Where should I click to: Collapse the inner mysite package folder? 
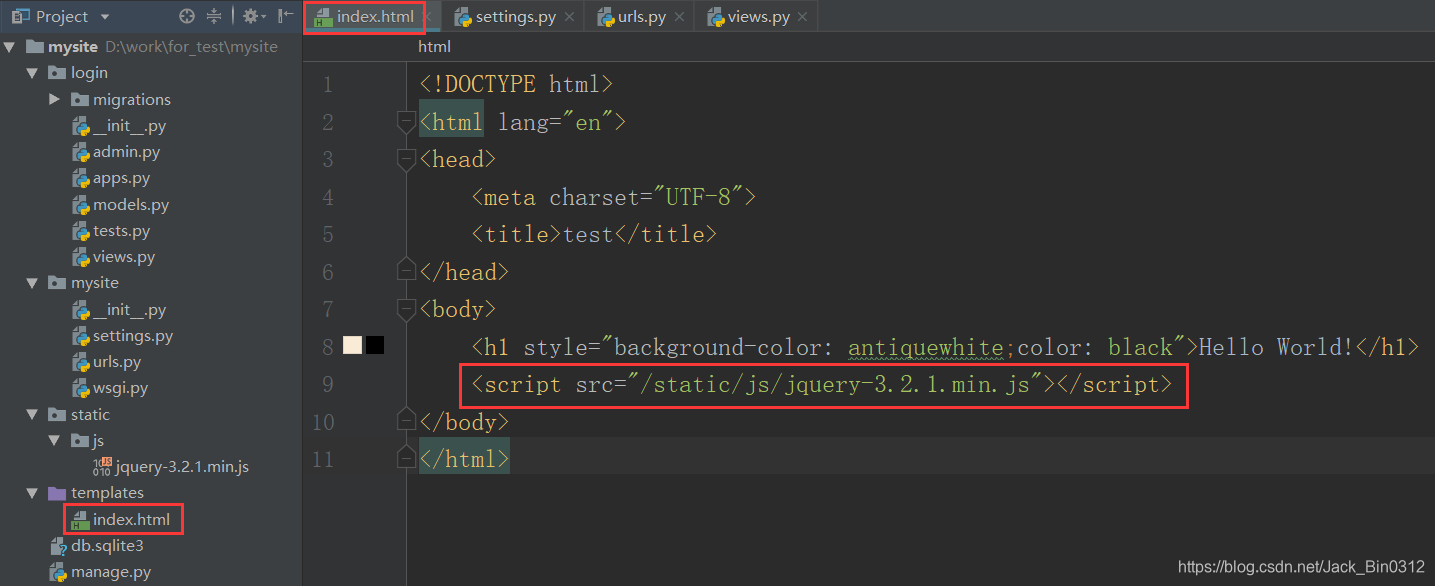pyautogui.click(x=33, y=283)
